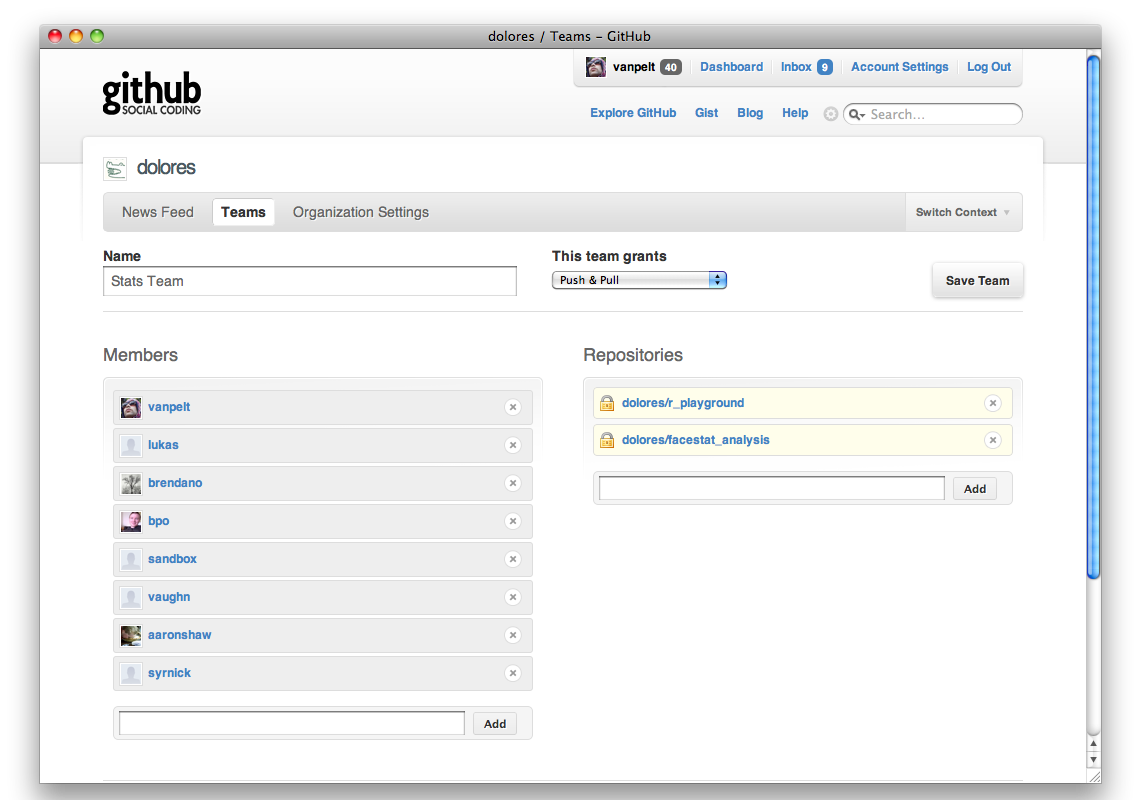Image resolution: width=1141 pixels, height=800 pixels.
Task: Open the 40 notifications badge
Action: [x=671, y=67]
